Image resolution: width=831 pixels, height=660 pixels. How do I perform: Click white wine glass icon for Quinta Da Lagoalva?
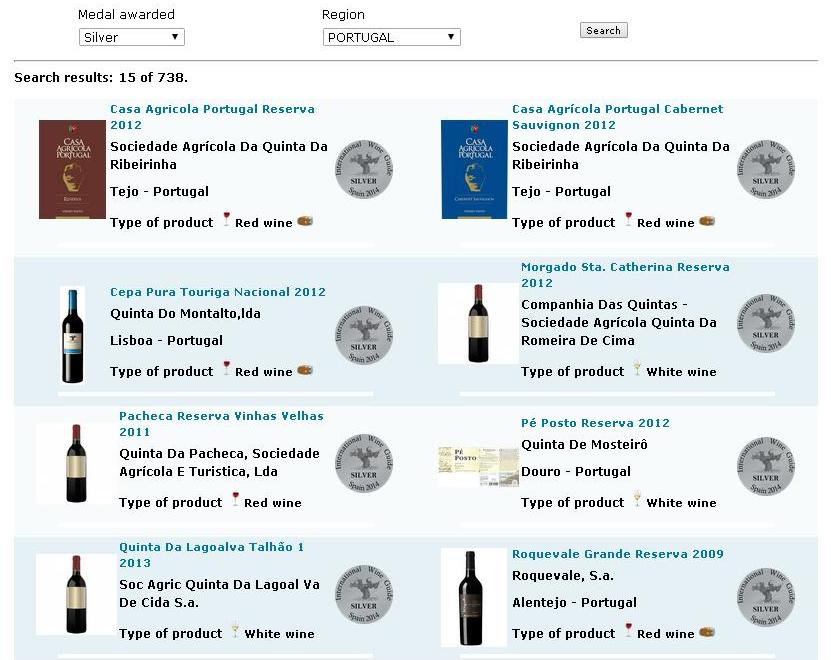point(235,631)
